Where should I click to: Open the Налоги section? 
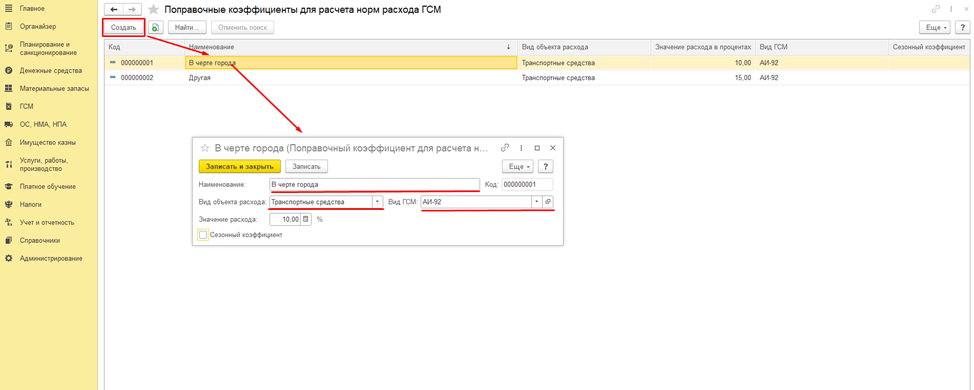30,204
